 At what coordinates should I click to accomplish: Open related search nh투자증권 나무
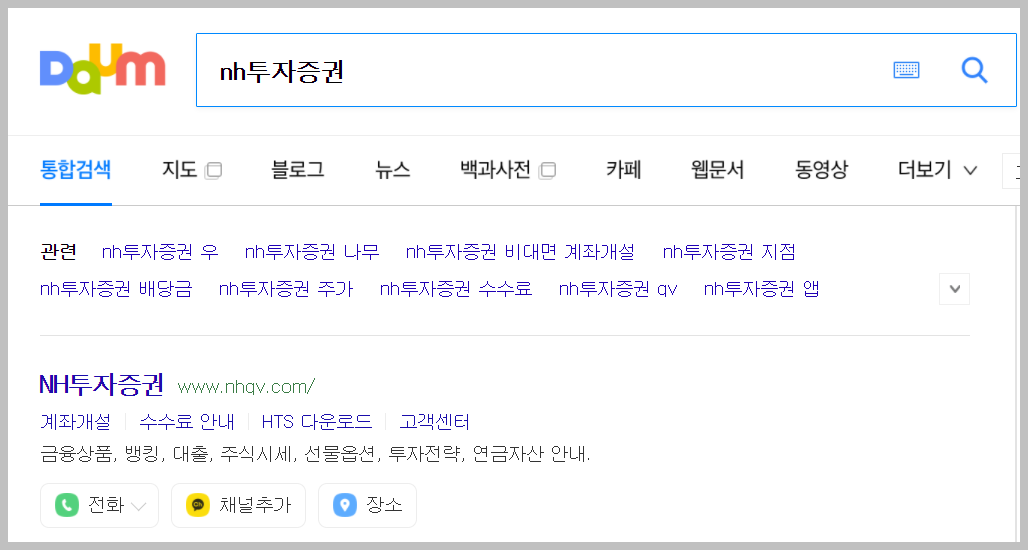click(x=312, y=252)
